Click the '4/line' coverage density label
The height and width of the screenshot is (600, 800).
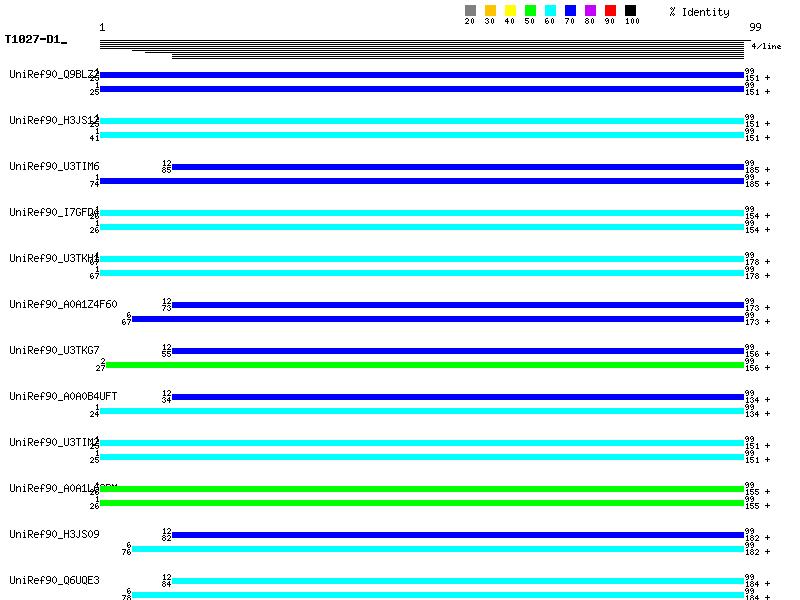pos(766,46)
